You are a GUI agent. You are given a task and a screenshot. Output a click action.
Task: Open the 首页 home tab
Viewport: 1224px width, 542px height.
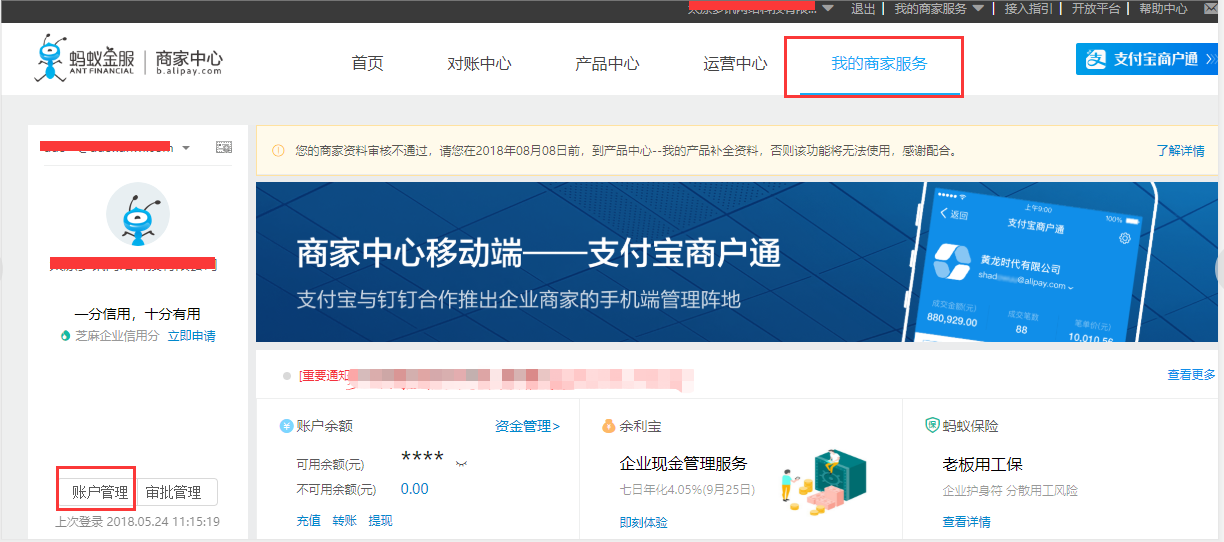[367, 63]
